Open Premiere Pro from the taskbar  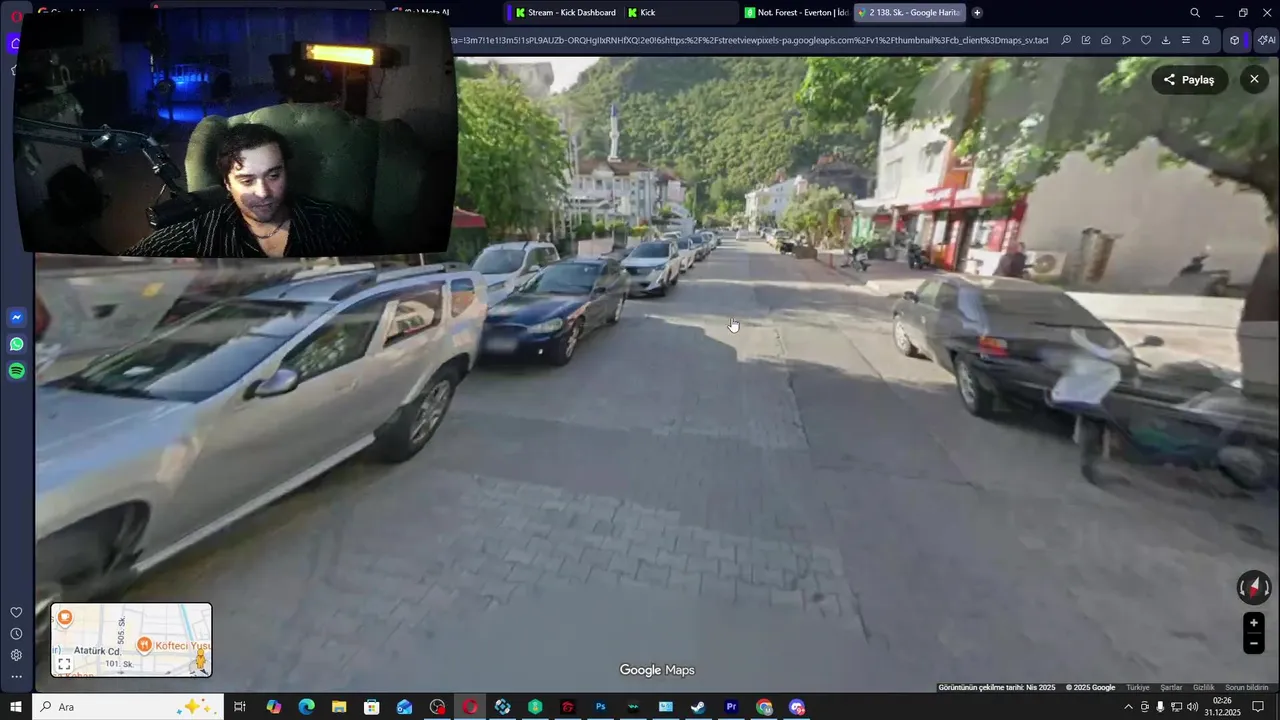coord(731,707)
